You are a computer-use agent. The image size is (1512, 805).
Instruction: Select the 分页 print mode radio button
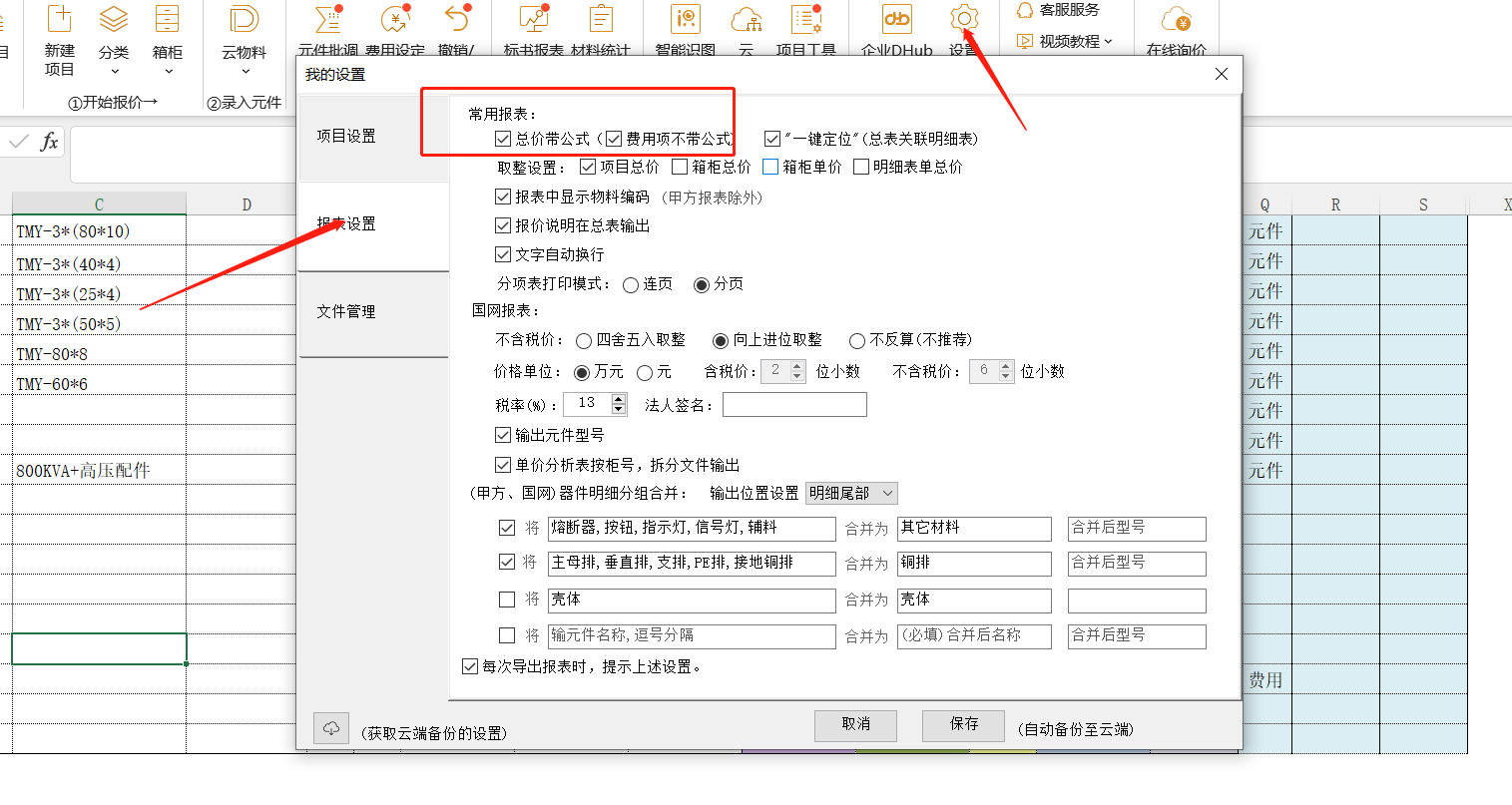click(x=702, y=285)
